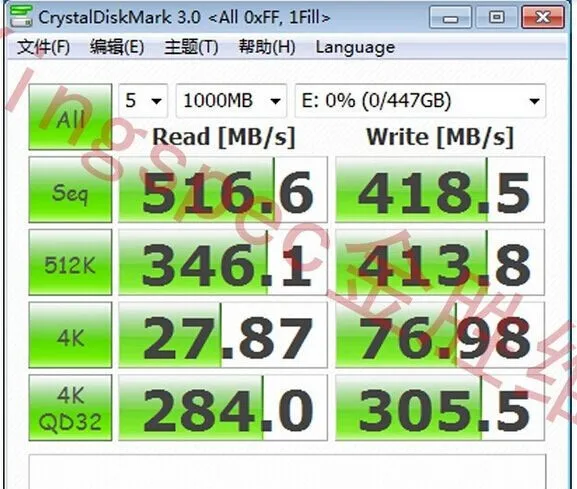Click the Write [MB/s] column header
577x489 pixels.
pos(440,137)
